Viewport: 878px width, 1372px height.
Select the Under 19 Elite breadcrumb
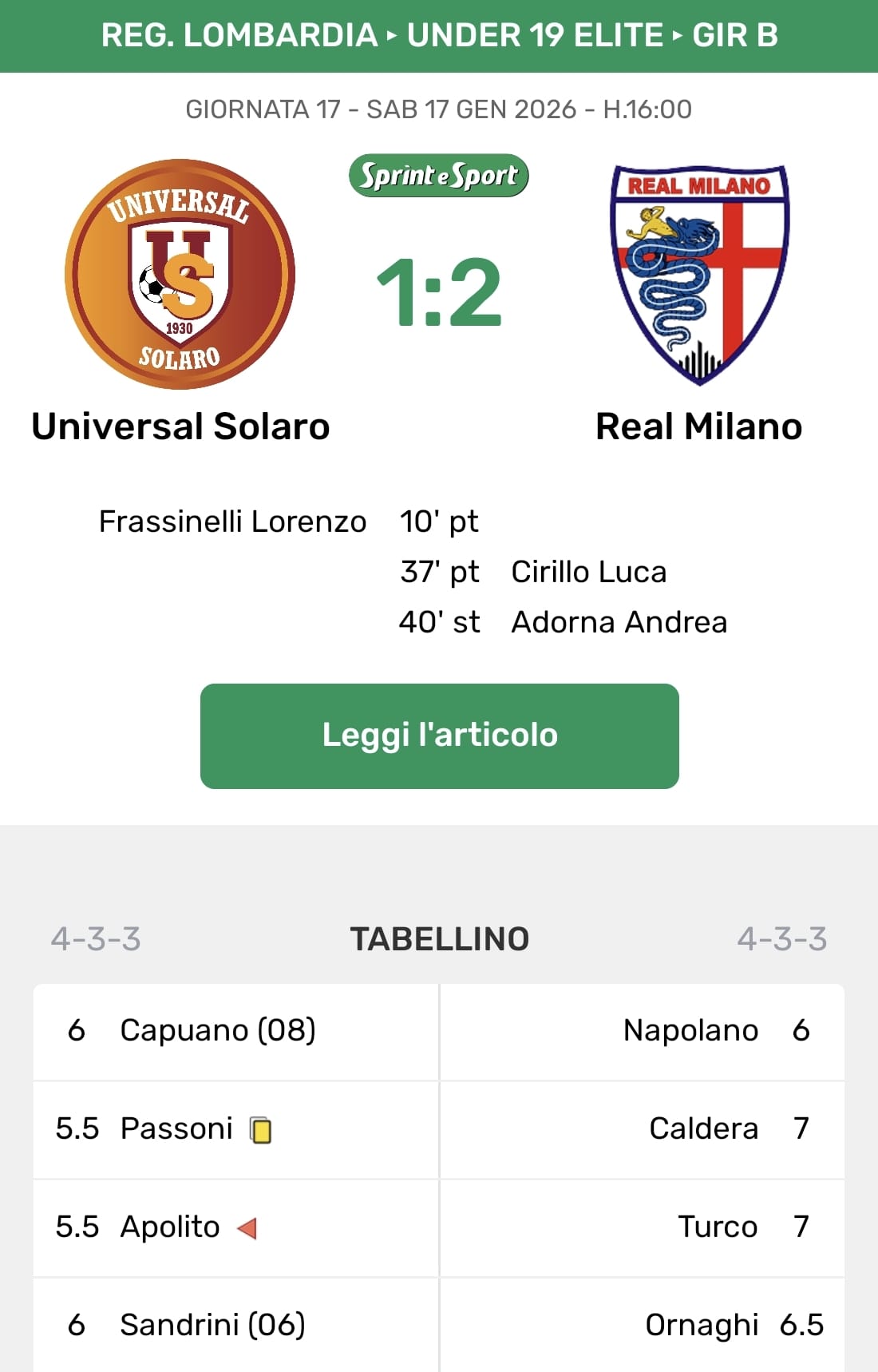pos(535,35)
